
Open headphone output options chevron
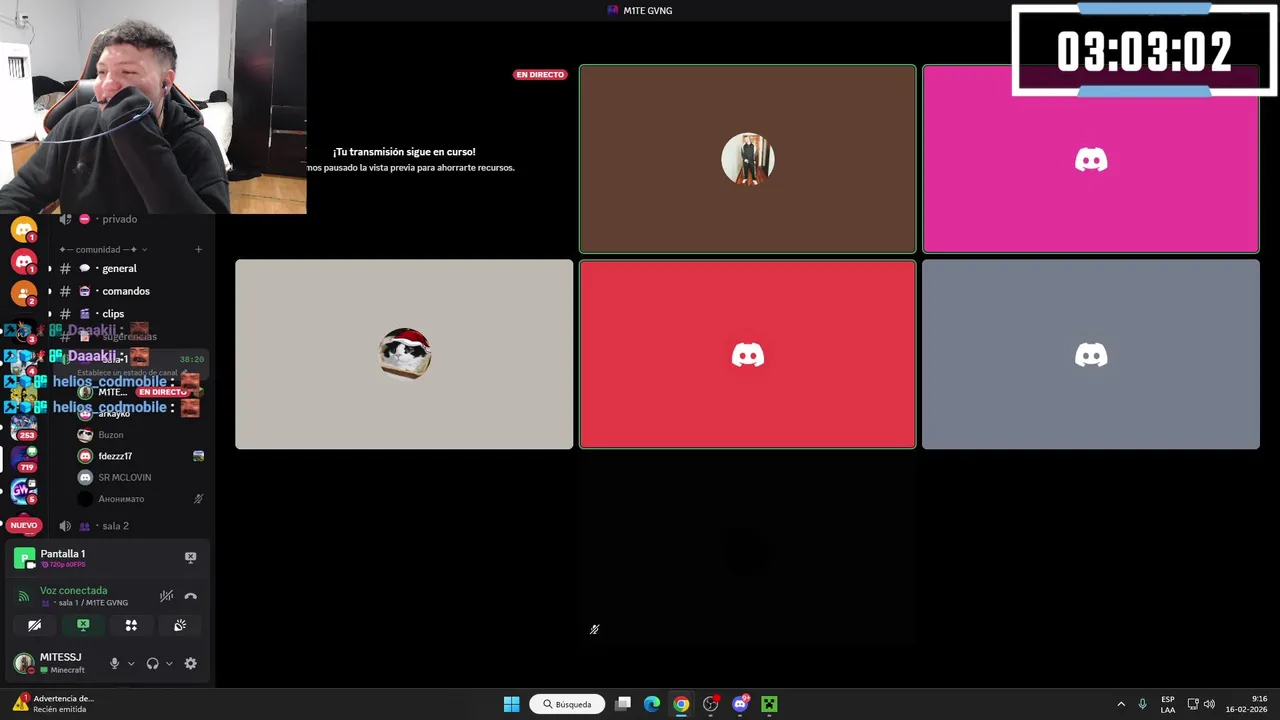pos(169,663)
